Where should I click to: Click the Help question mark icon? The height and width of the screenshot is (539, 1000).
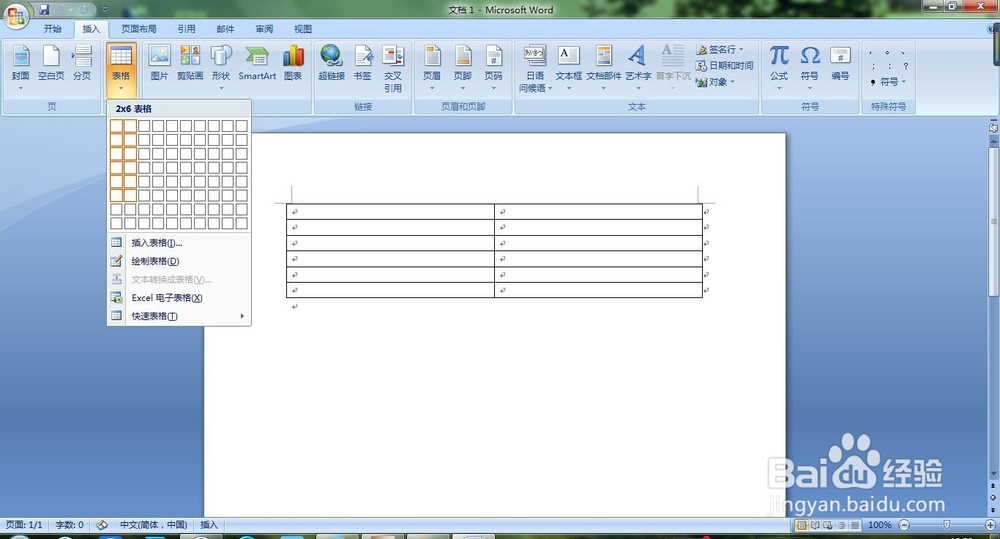[994, 29]
